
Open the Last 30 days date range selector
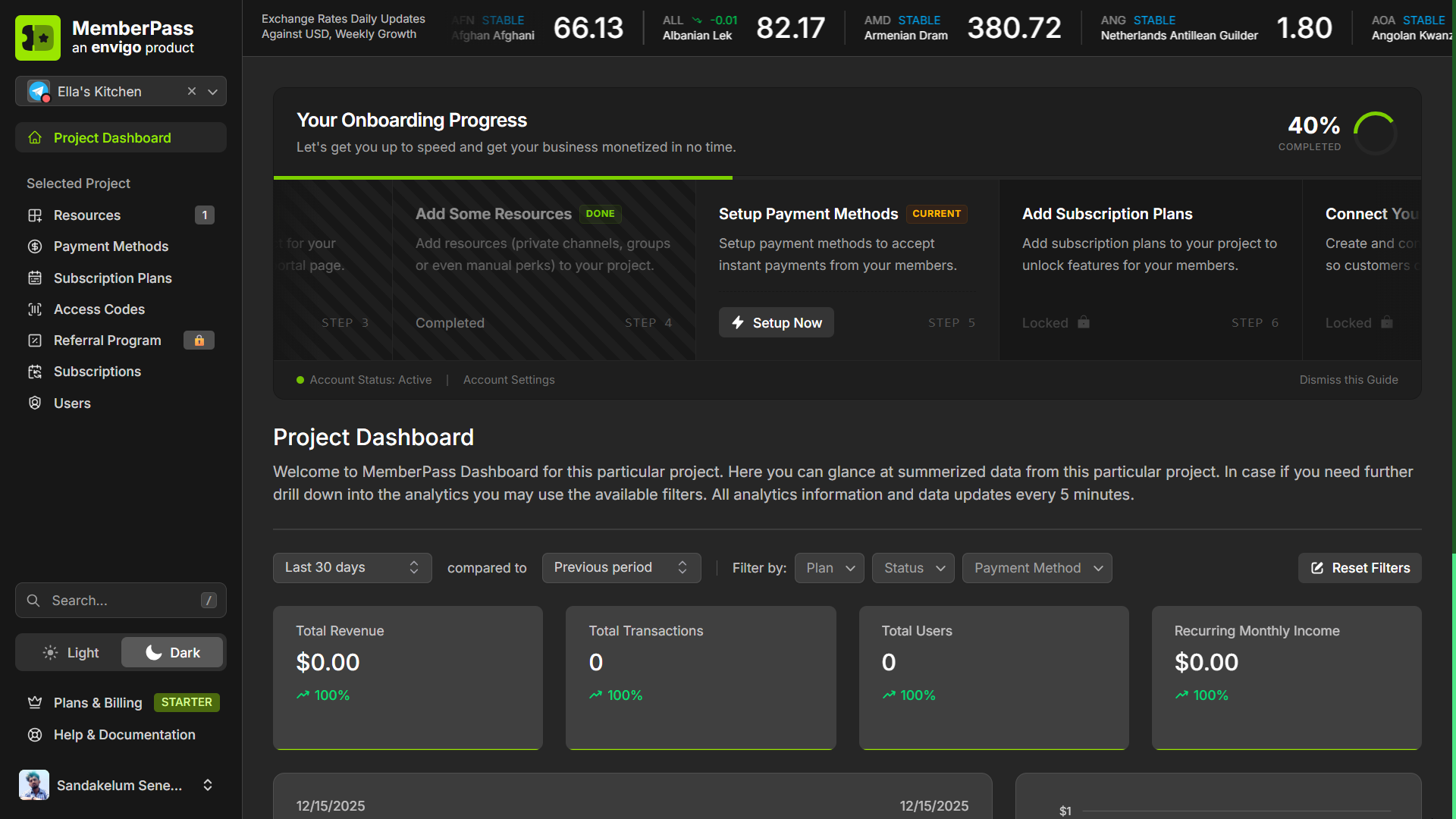tap(352, 567)
